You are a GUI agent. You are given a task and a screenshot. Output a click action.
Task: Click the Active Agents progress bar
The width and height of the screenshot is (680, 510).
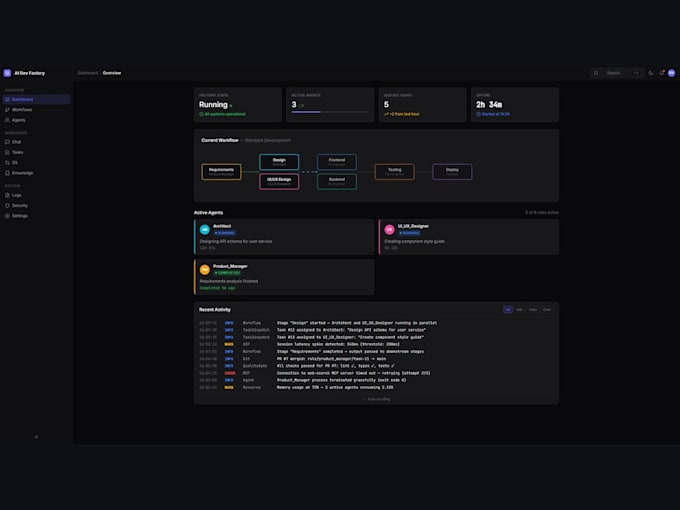point(330,112)
